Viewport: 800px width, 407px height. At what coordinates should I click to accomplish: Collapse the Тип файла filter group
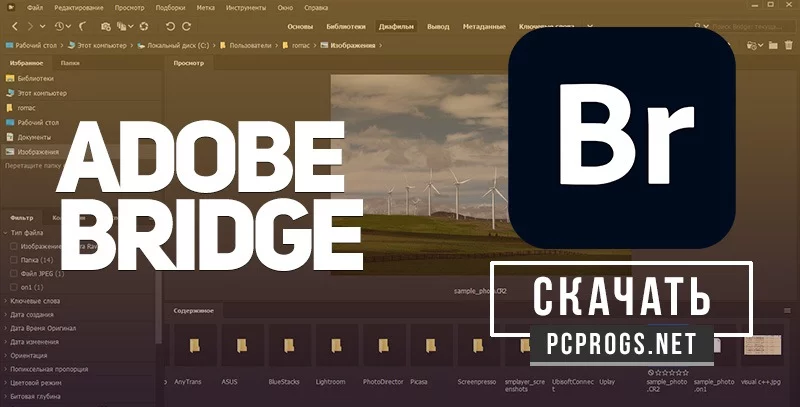click(6, 233)
